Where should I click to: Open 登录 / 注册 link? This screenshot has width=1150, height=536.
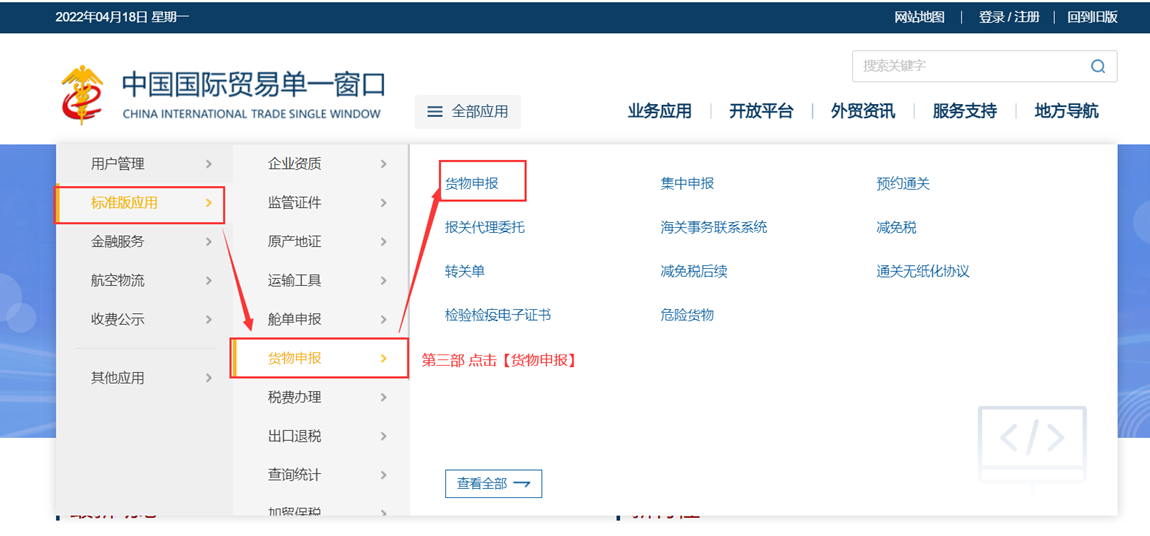click(1009, 17)
